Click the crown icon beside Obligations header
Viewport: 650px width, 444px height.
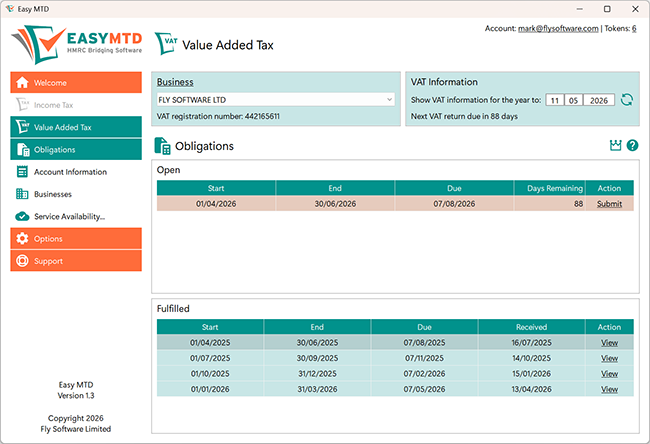[616, 145]
